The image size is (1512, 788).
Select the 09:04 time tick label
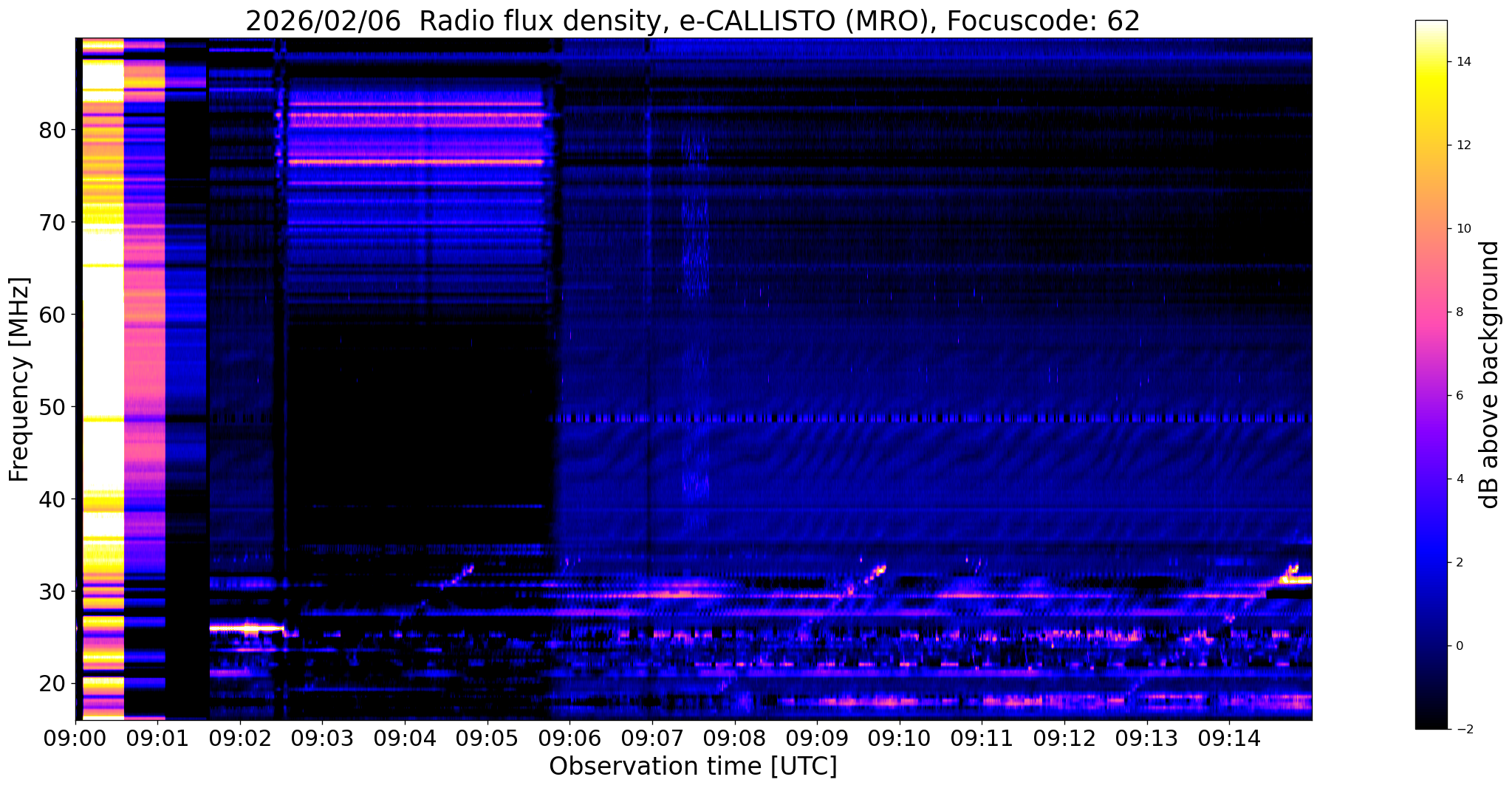pos(405,737)
